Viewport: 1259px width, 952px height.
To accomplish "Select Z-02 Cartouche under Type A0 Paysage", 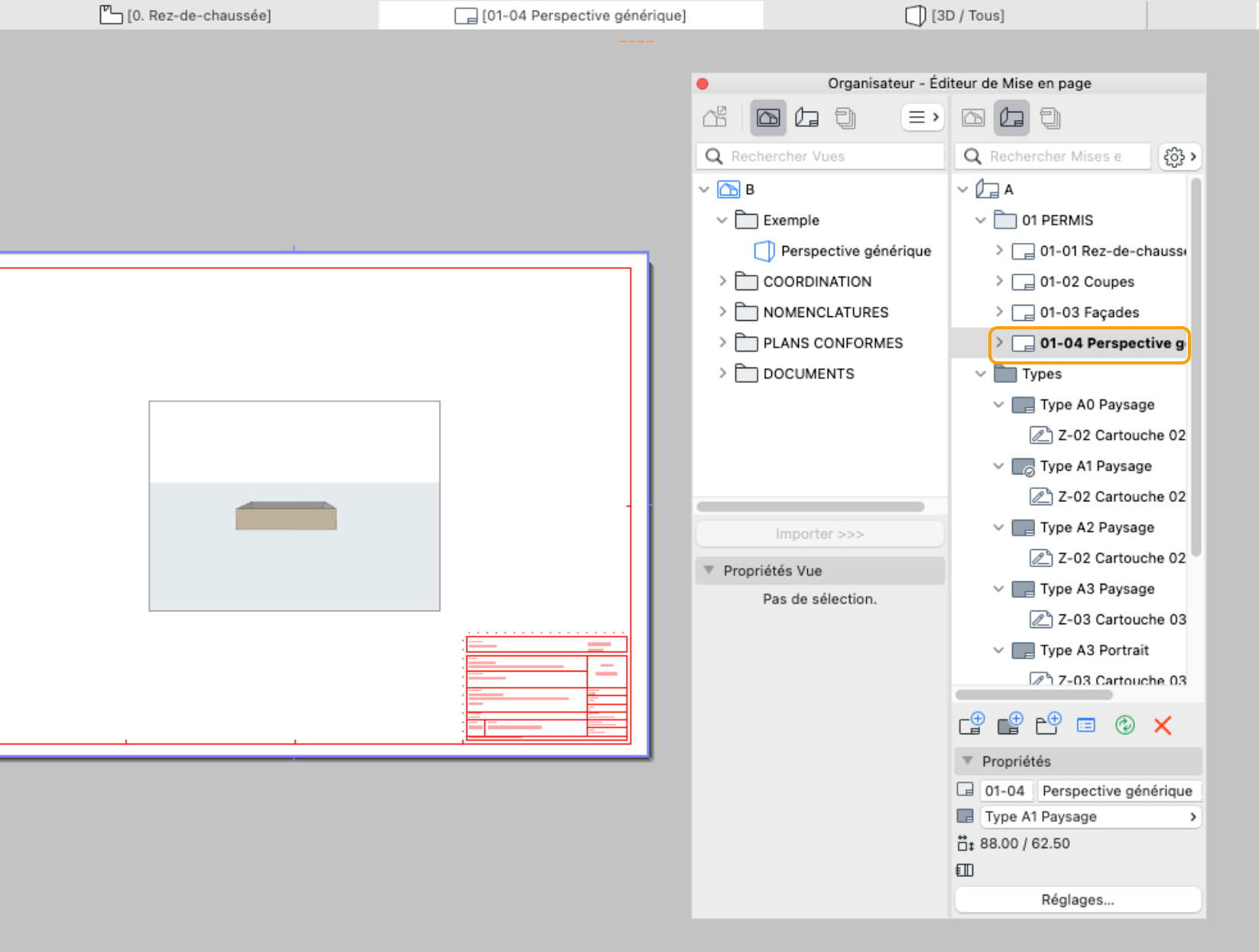I will [1108, 436].
